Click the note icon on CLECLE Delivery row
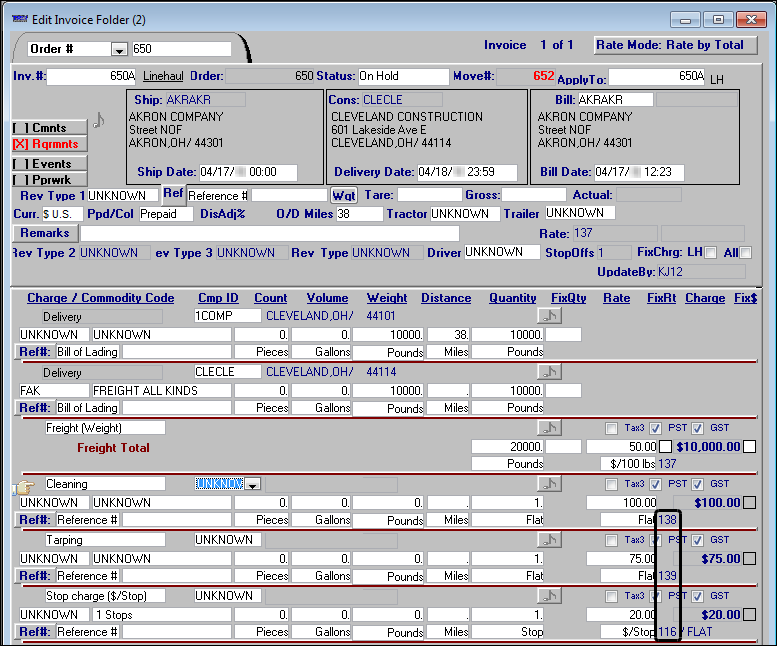 (547, 372)
